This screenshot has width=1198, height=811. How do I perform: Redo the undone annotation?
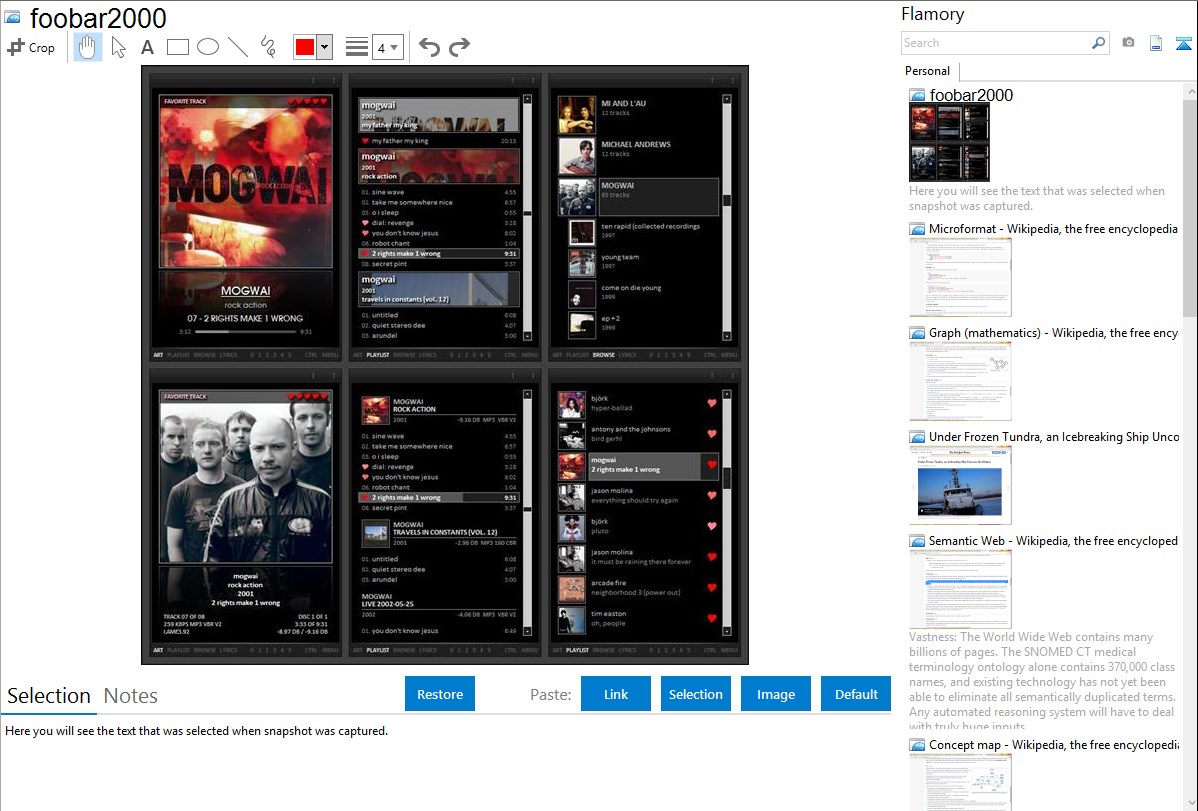click(459, 47)
